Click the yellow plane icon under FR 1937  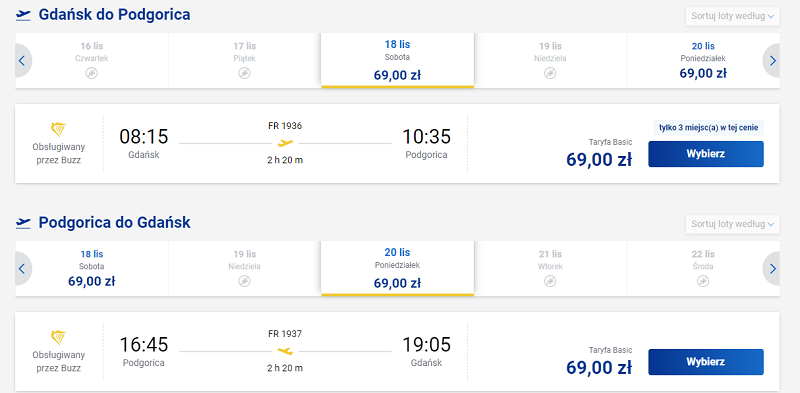(x=285, y=351)
